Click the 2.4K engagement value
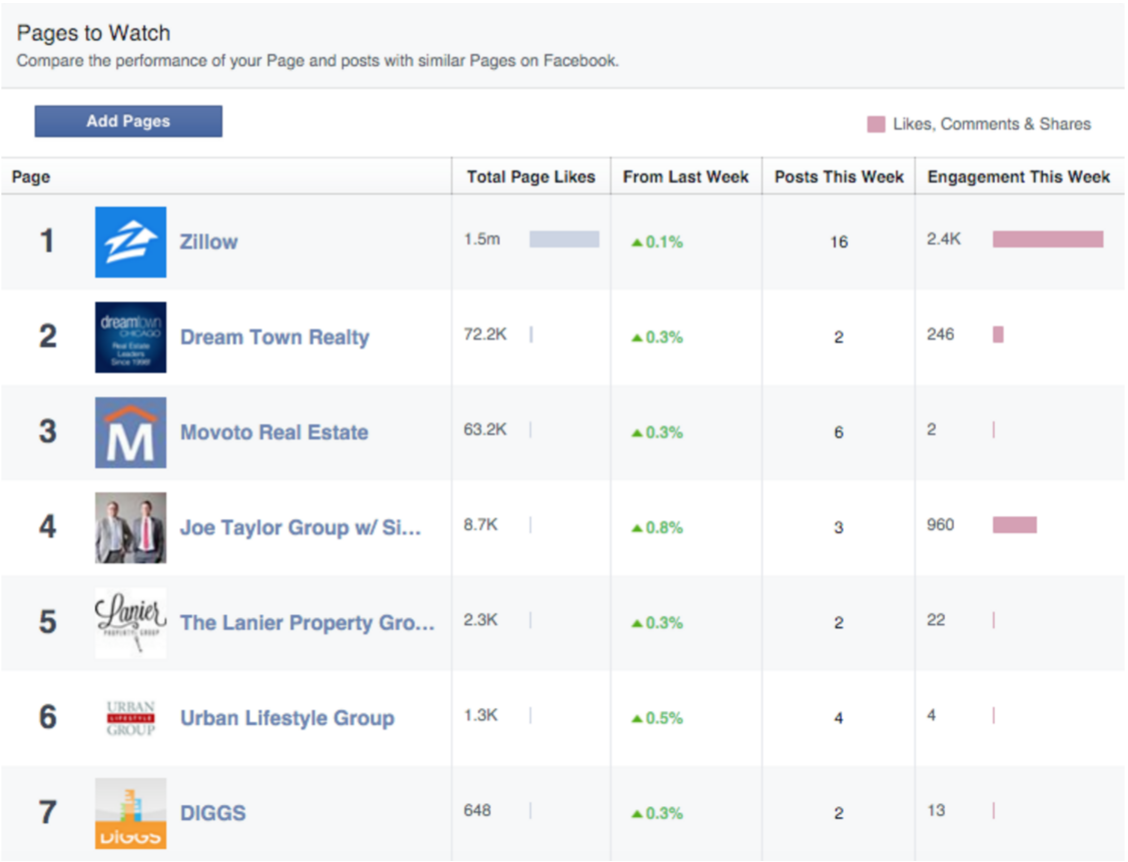The width and height of the screenshot is (1128, 862). [x=944, y=239]
